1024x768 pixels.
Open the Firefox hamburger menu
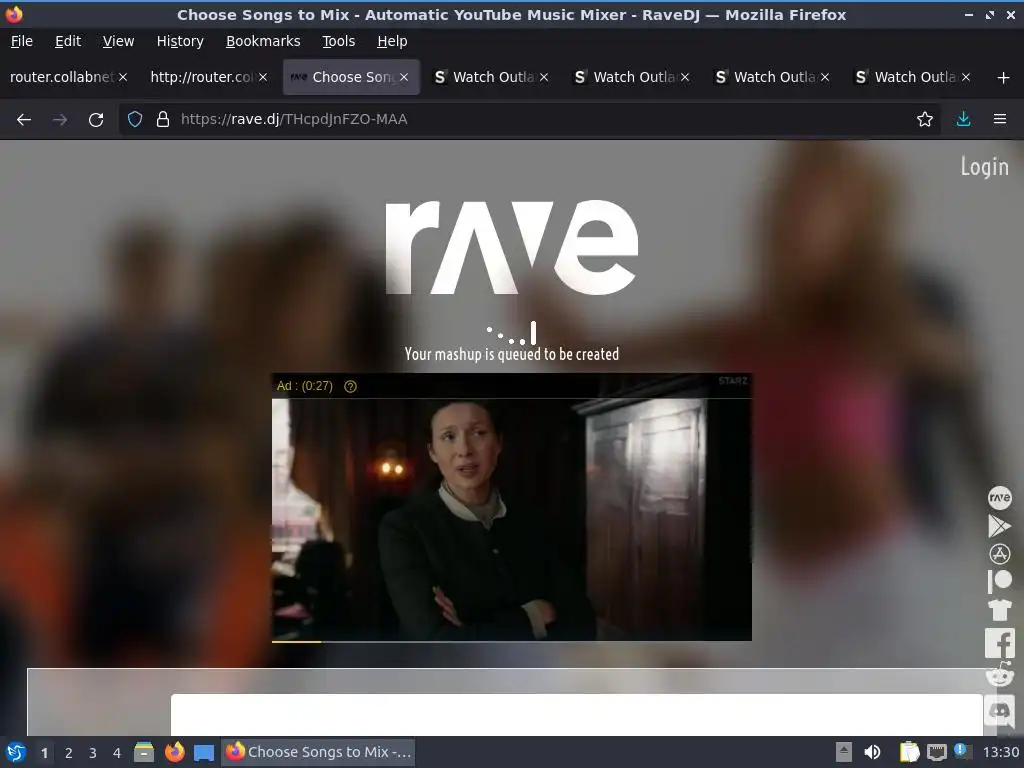click(x=1000, y=120)
